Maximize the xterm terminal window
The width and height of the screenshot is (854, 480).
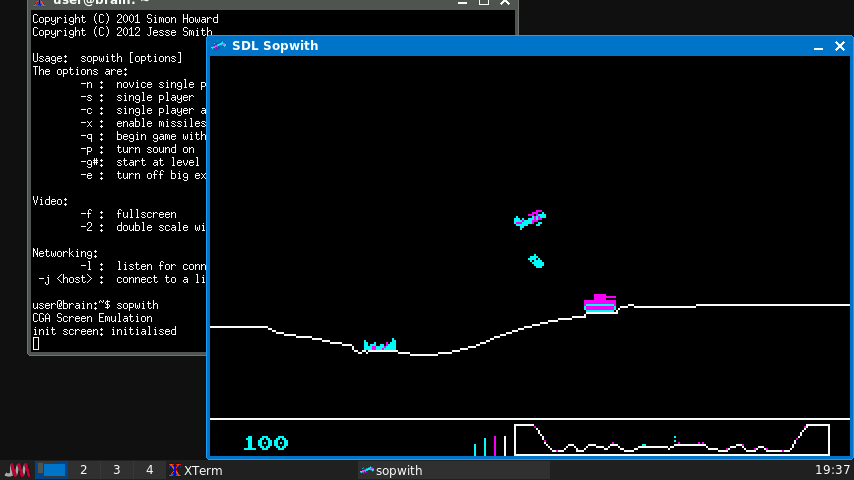tap(484, 2)
